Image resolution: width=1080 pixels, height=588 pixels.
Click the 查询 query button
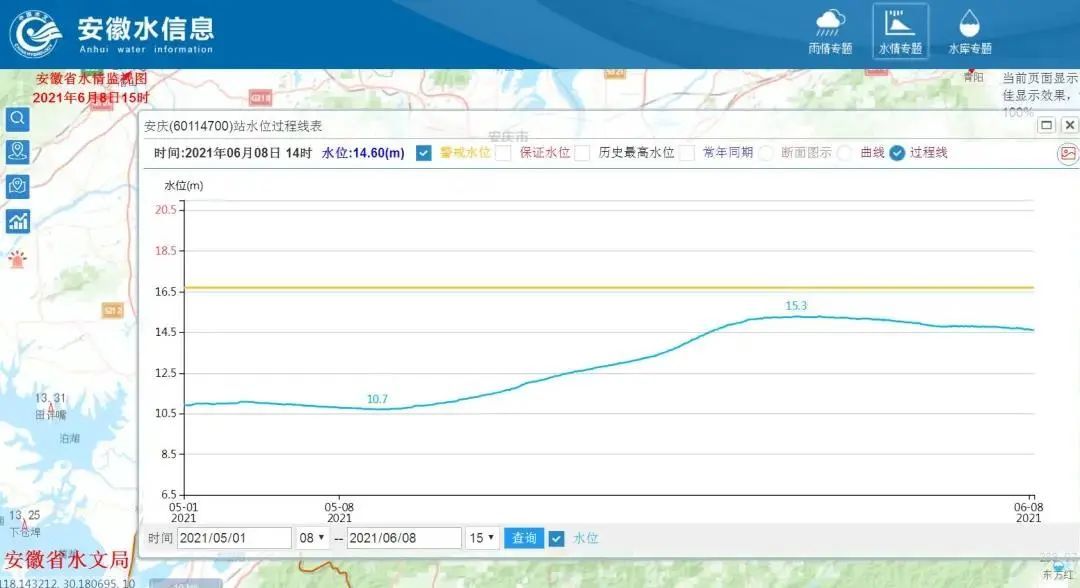click(524, 538)
